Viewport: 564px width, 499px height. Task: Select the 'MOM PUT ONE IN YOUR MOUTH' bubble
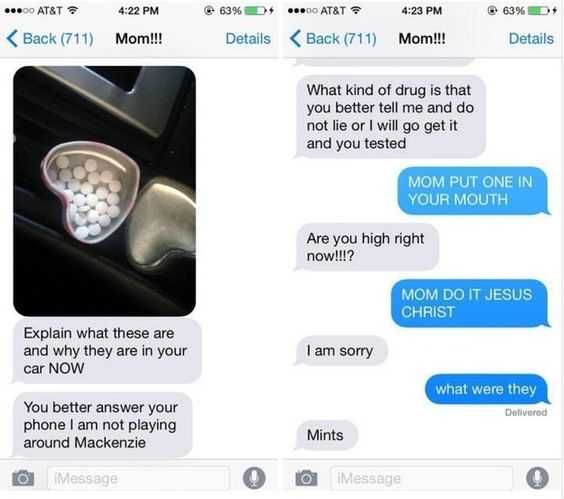[x=473, y=191]
